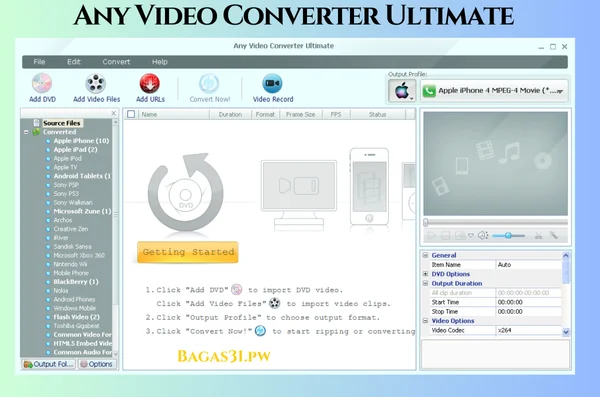The height and width of the screenshot is (397, 600).
Task: Click the volume slider under preview
Action: click(509, 235)
